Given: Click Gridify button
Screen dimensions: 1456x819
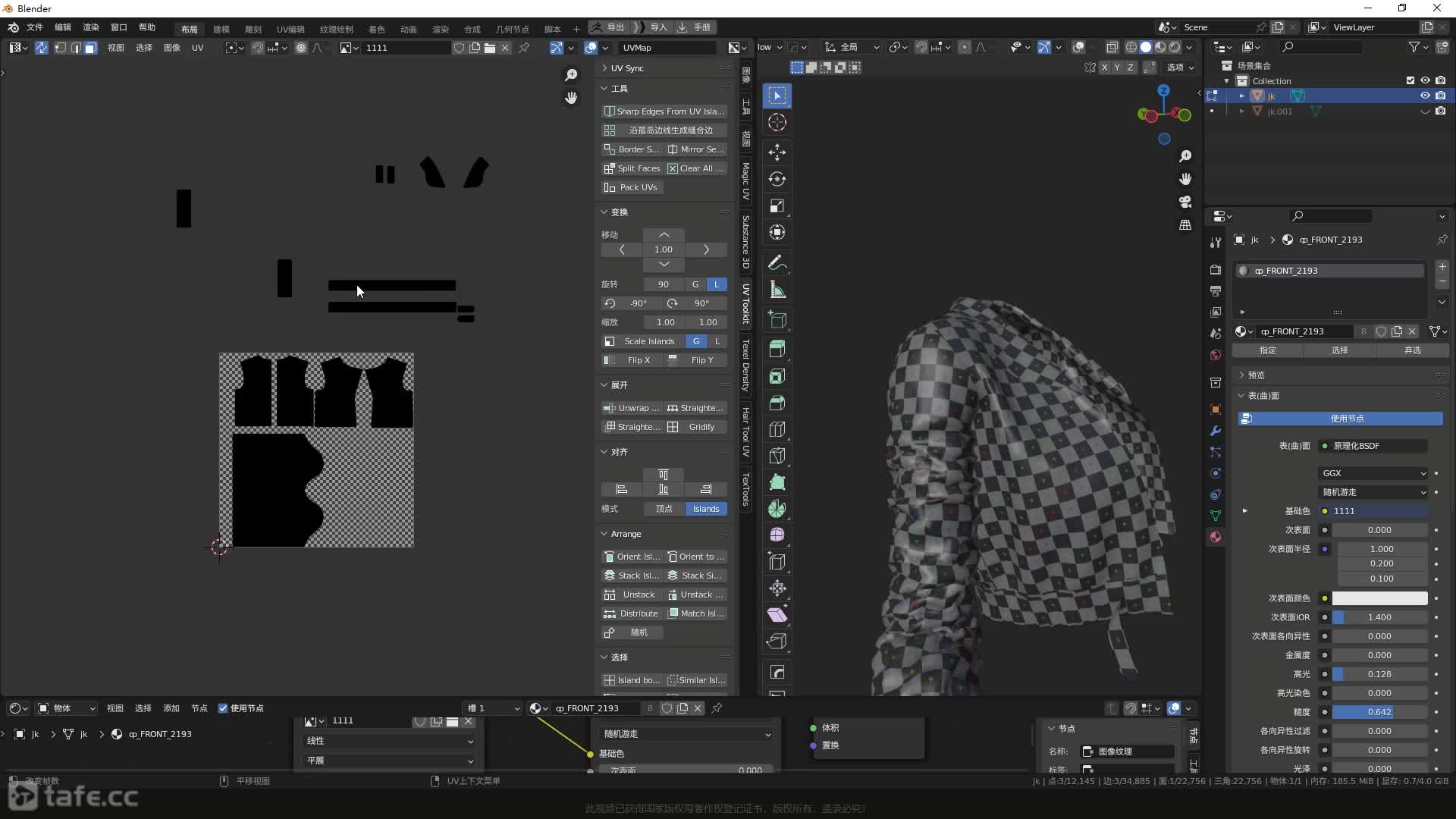Looking at the screenshot, I should tap(695, 427).
